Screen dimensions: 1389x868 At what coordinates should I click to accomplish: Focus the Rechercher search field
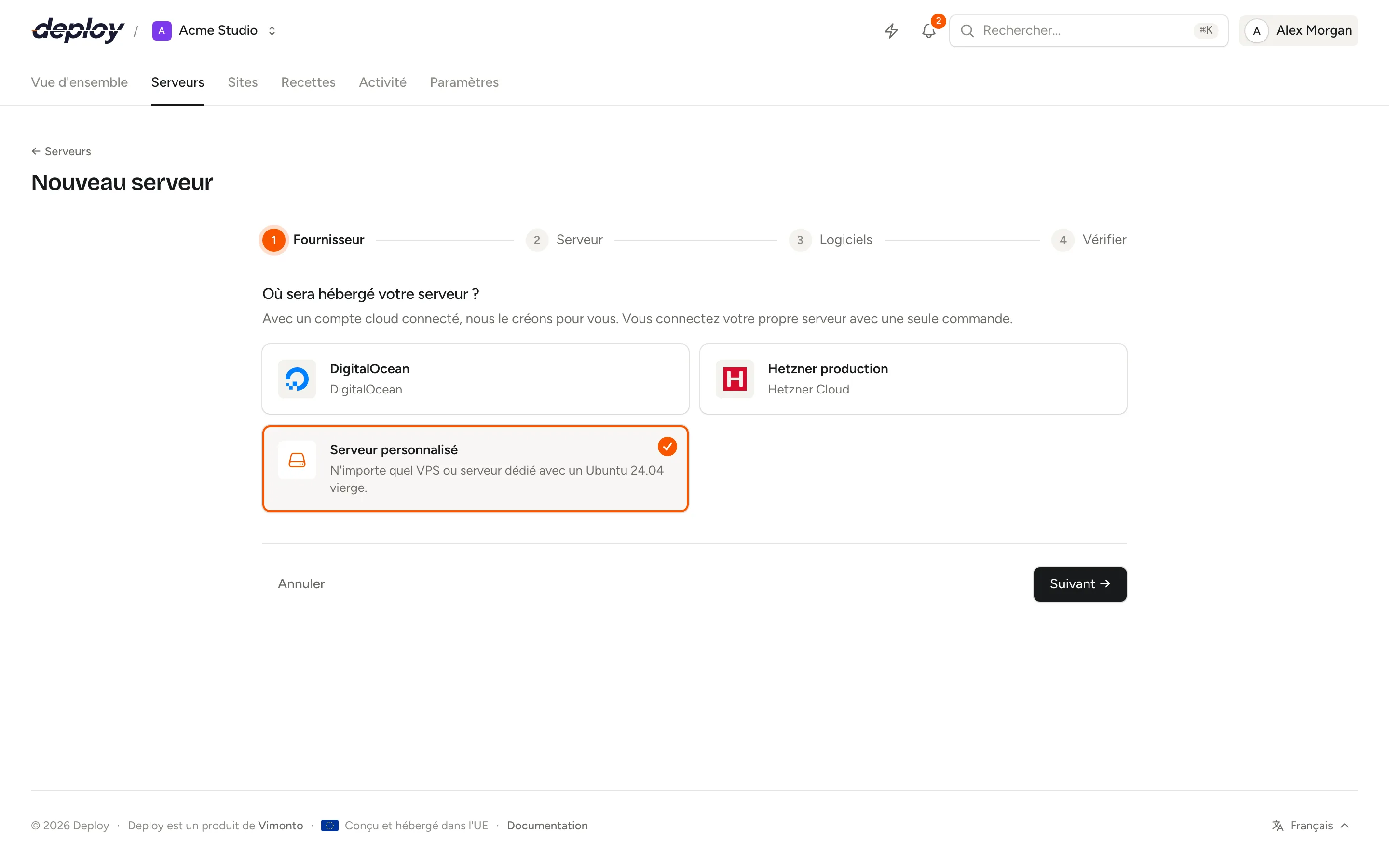coord(1088,31)
